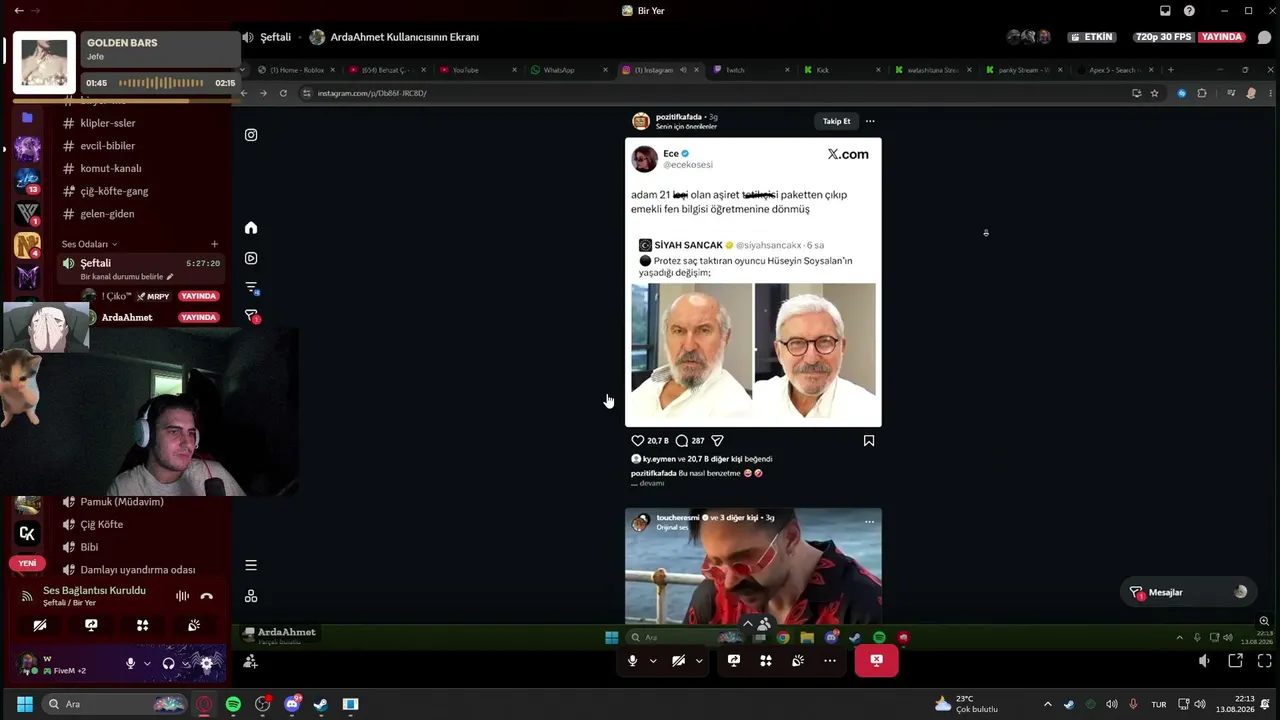Open three-dot options on toucheresmi post
This screenshot has height=720, width=1280.
tap(869, 521)
